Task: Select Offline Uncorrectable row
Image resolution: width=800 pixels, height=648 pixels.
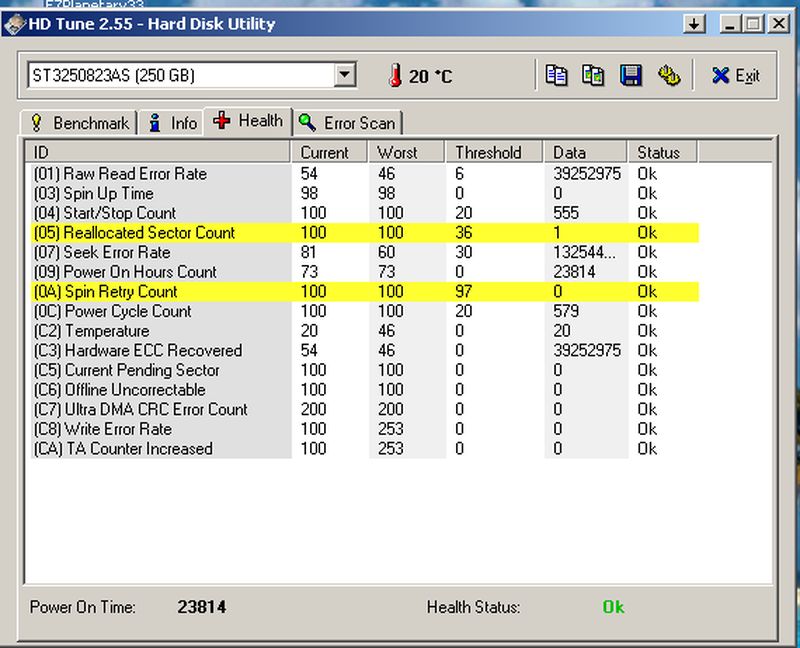Action: pyautogui.click(x=365, y=390)
